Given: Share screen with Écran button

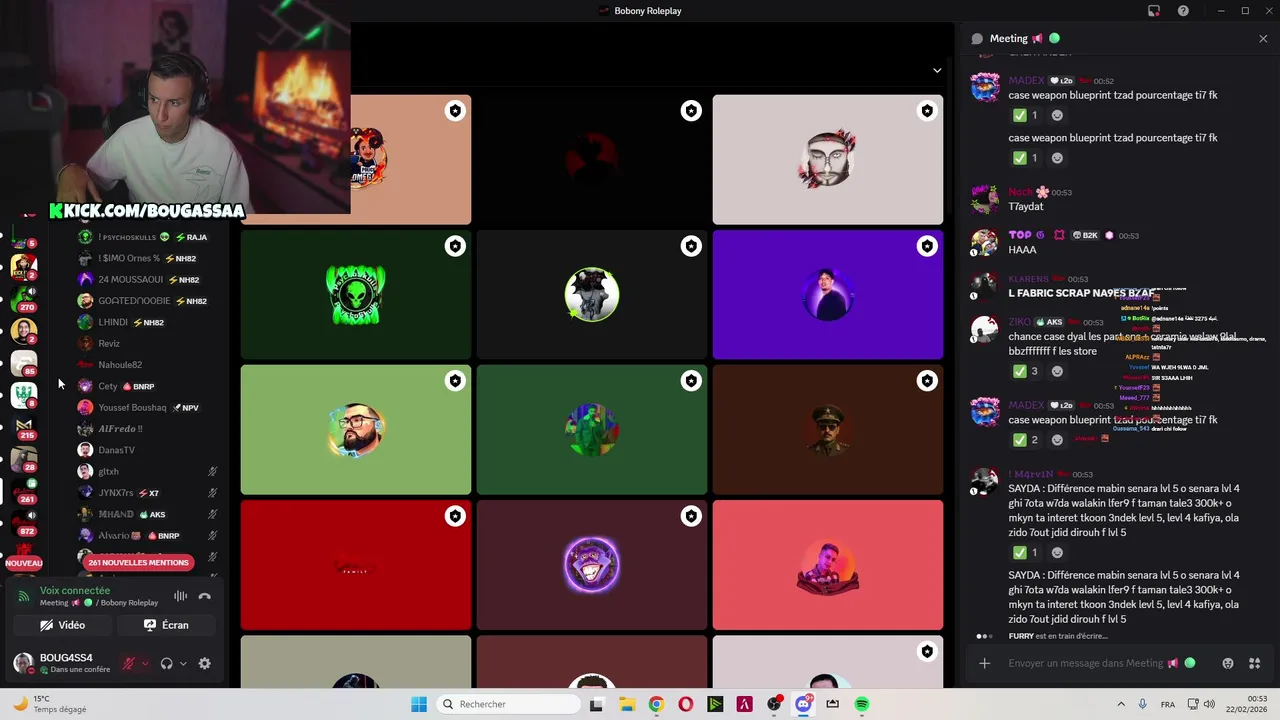Looking at the screenshot, I should pyautogui.click(x=166, y=625).
